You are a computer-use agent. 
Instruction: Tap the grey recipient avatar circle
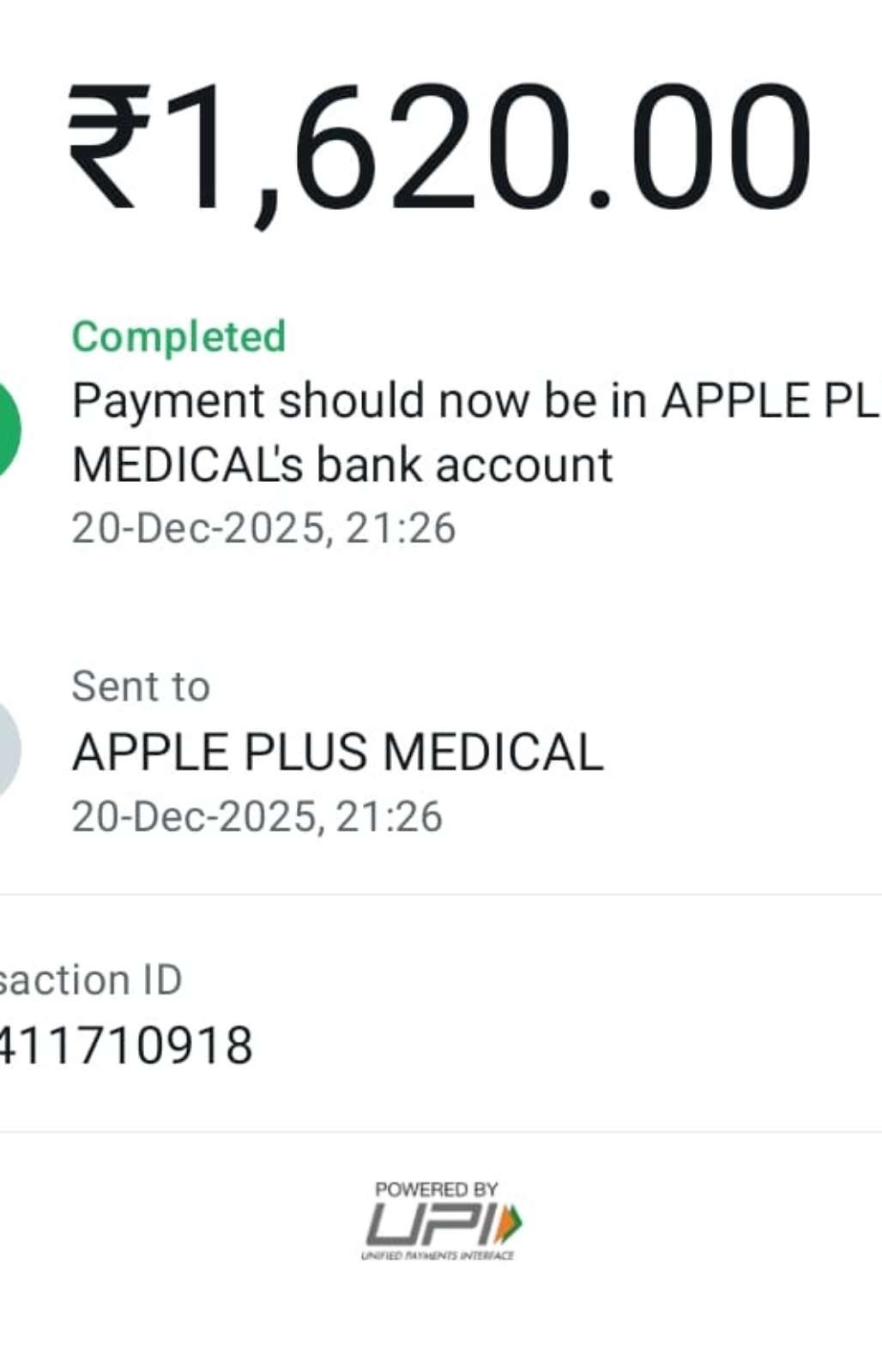pyautogui.click(x=9, y=750)
